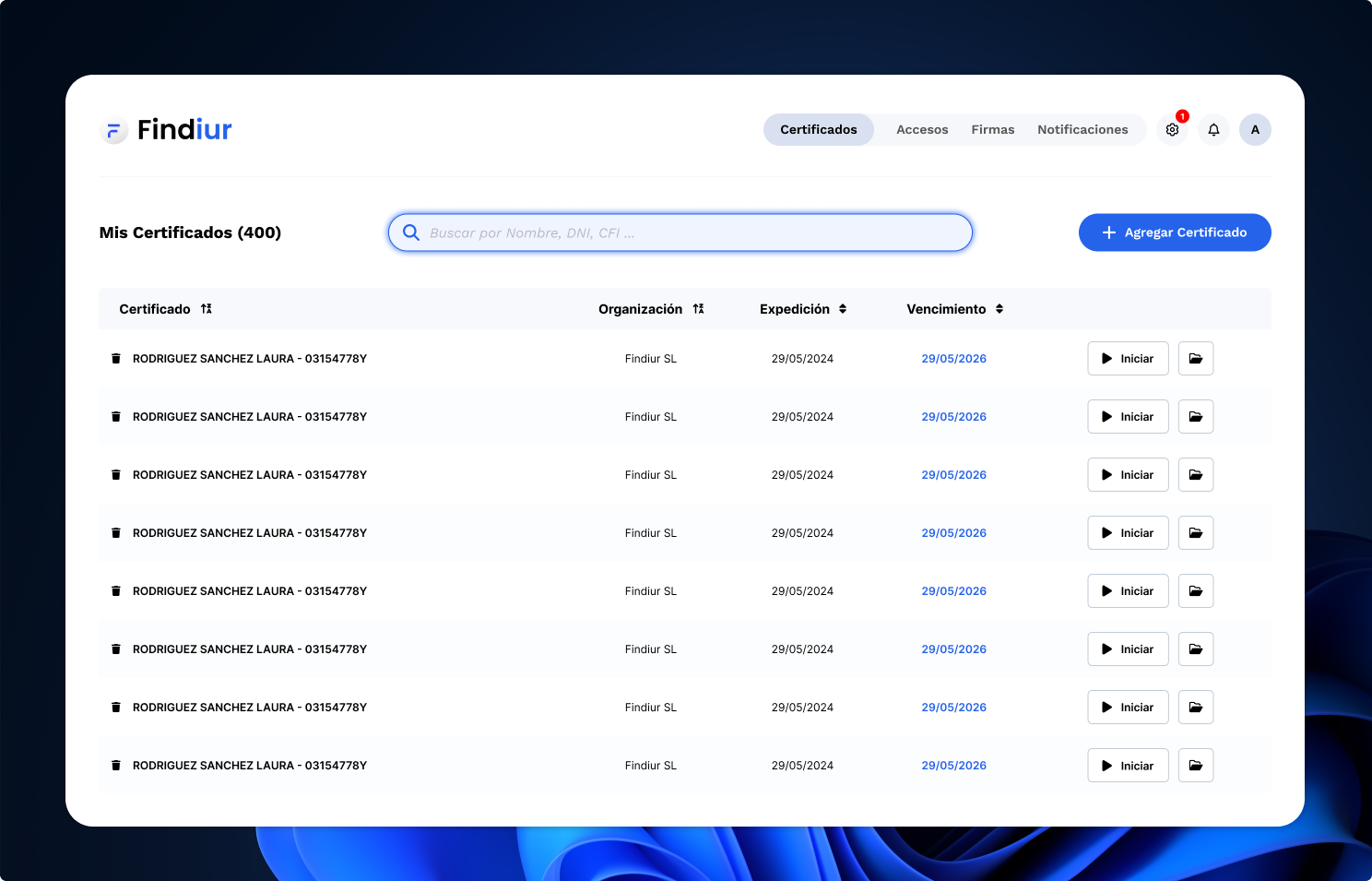Sort by the Expedición column arrows
The image size is (1372, 881).
point(843,309)
